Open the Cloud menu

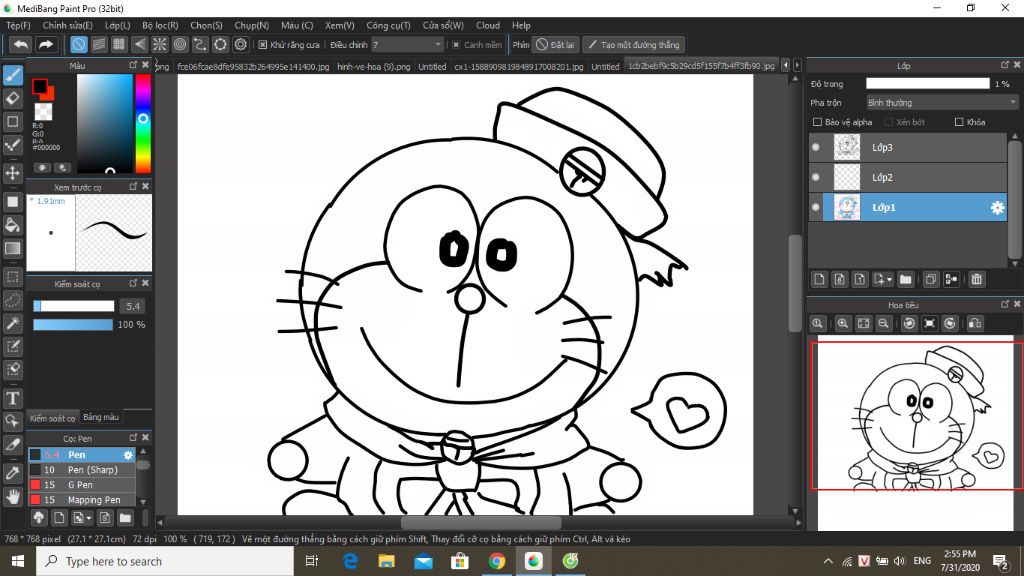coord(488,25)
